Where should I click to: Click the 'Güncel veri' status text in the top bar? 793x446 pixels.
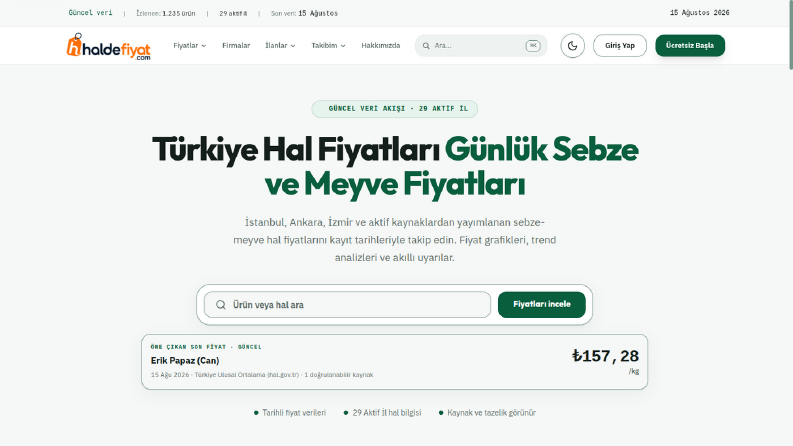(91, 13)
